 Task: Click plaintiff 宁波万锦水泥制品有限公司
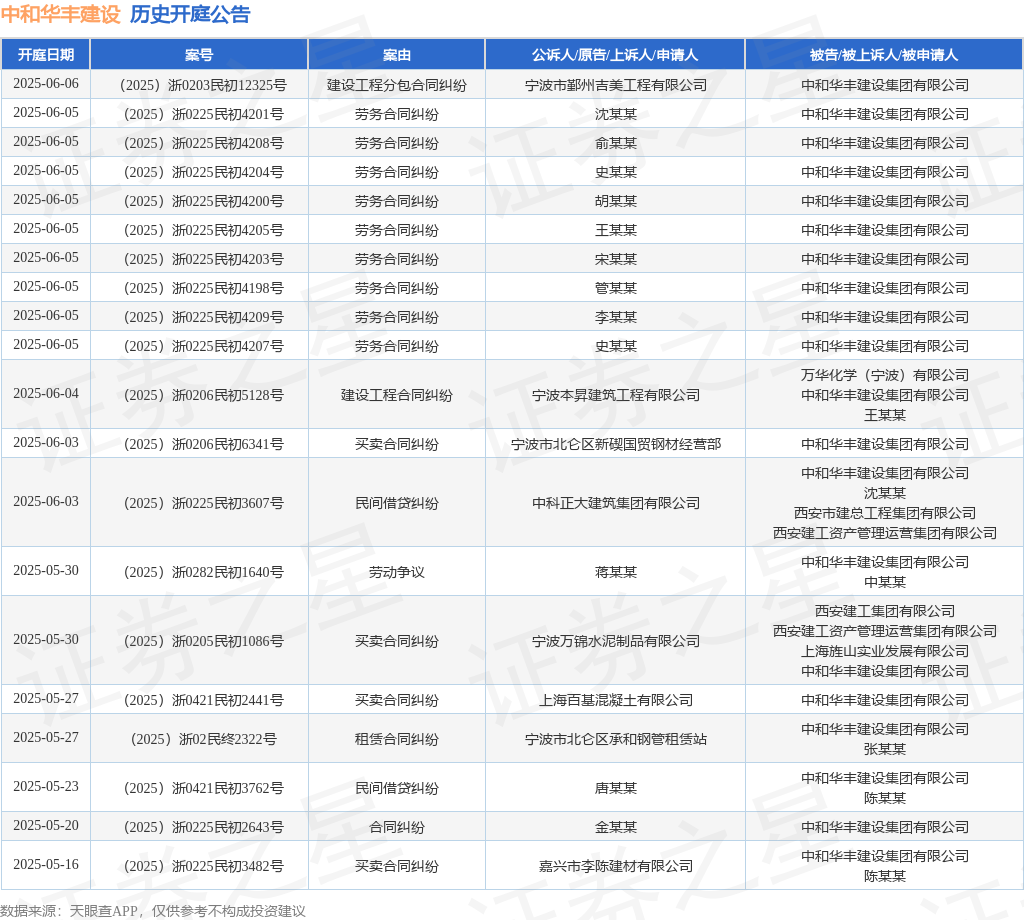pyautogui.click(x=615, y=641)
